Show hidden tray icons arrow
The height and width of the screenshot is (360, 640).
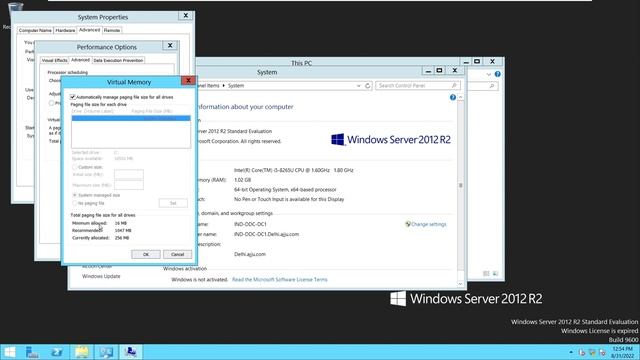[571, 352]
